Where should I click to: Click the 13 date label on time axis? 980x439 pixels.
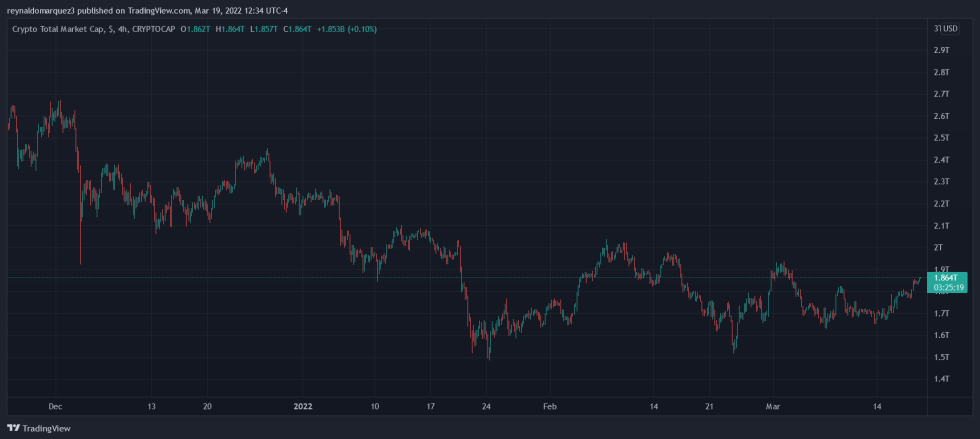coord(151,406)
